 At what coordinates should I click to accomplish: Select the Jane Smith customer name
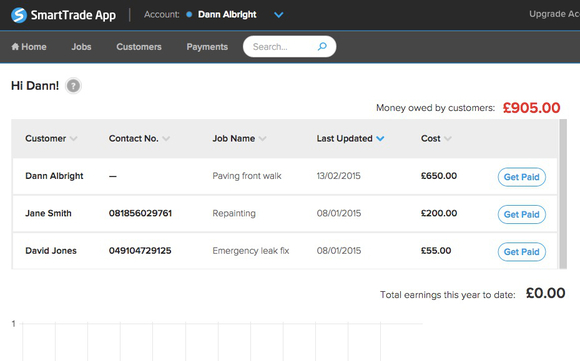click(48, 213)
